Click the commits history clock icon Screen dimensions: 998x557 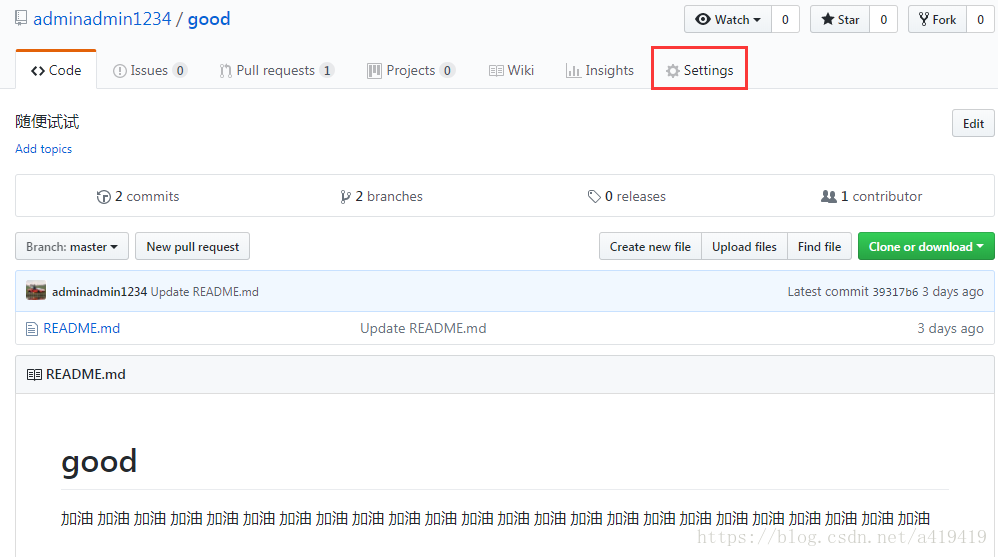coord(103,197)
